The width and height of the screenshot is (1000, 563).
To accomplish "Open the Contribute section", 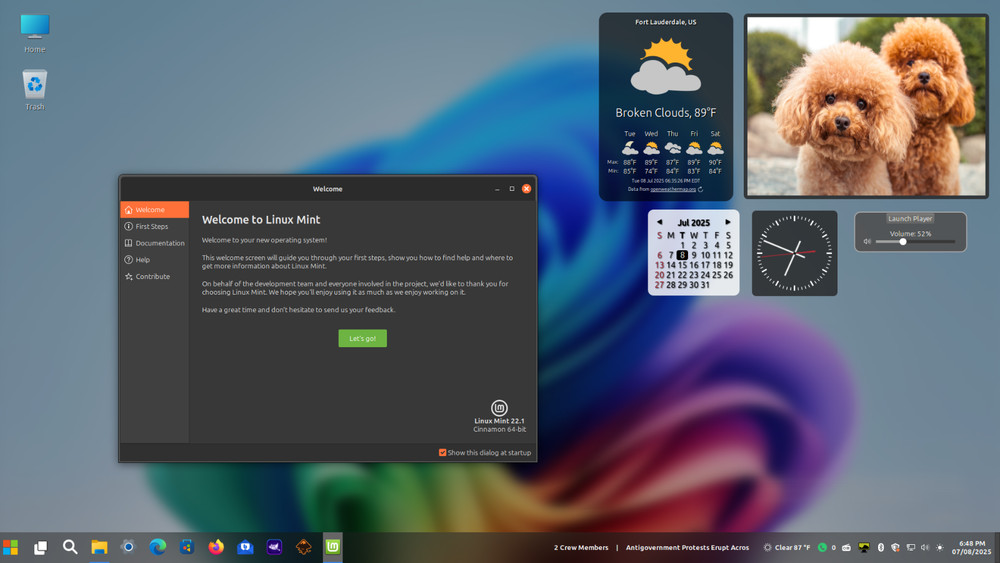I will [x=154, y=276].
